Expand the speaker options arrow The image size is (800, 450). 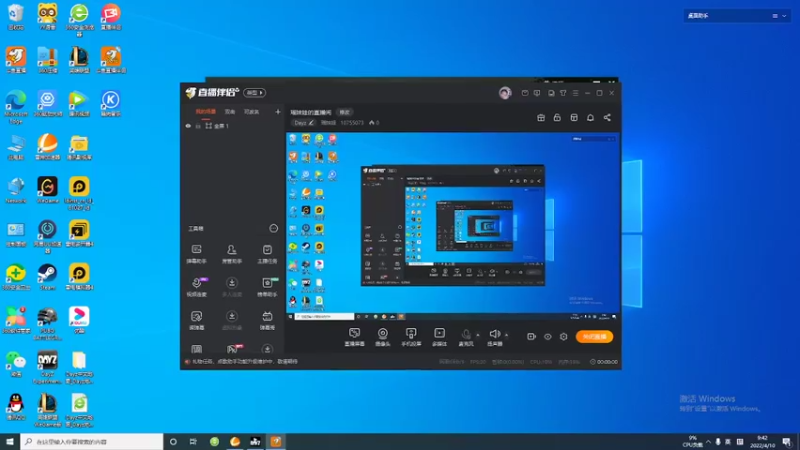click(x=506, y=335)
